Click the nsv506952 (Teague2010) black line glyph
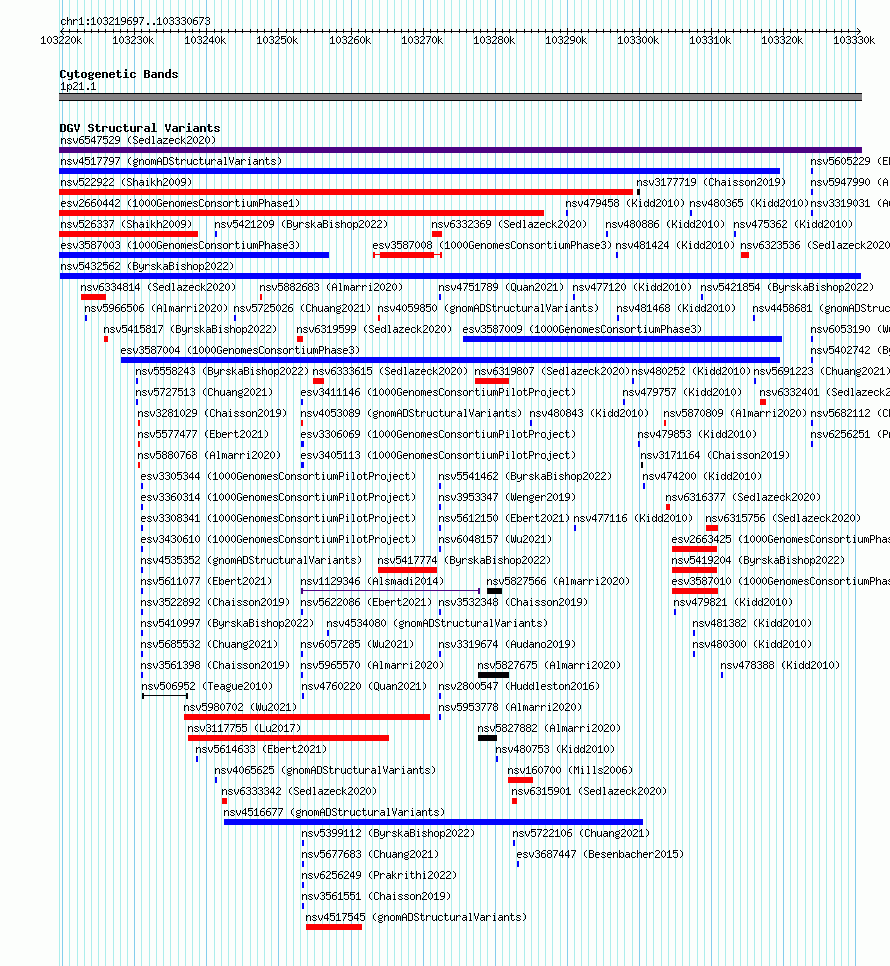Image resolution: width=890 pixels, height=966 pixels. click(x=165, y=696)
